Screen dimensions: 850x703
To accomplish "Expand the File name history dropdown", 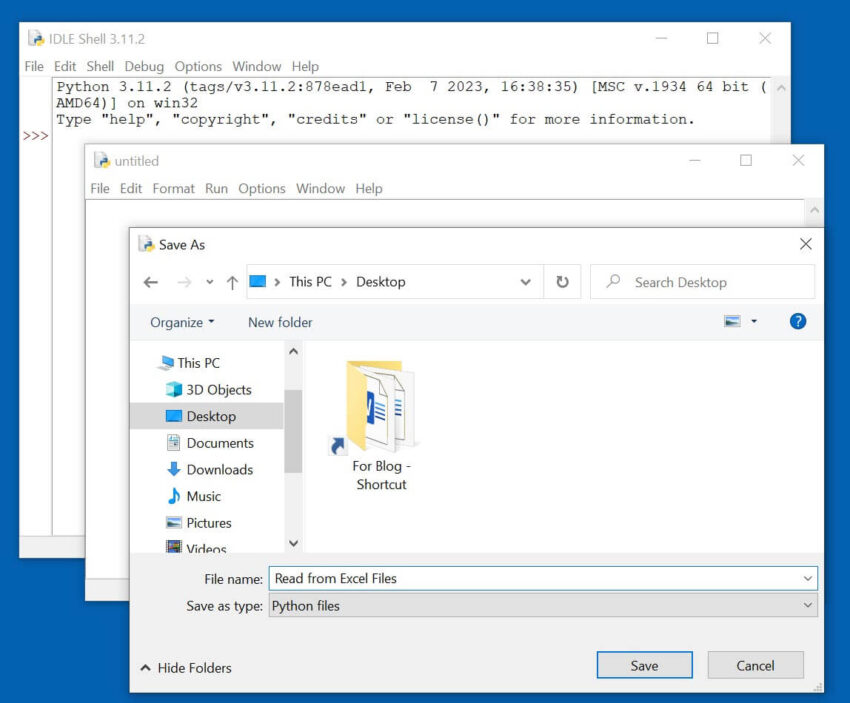I will click(x=807, y=578).
